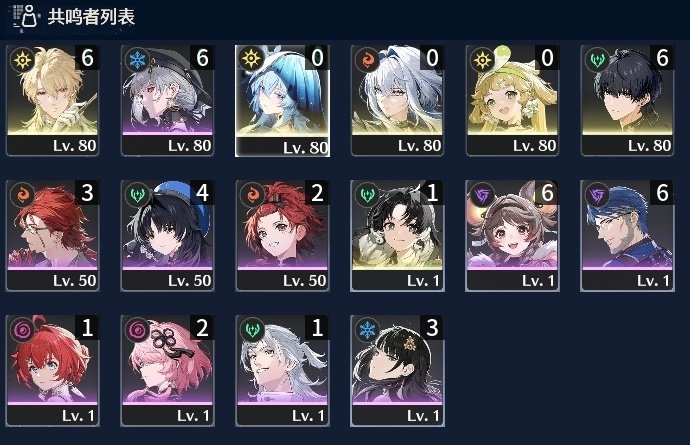Click the havoc swirl icon on red-haired Lv. 1 card

[22, 329]
